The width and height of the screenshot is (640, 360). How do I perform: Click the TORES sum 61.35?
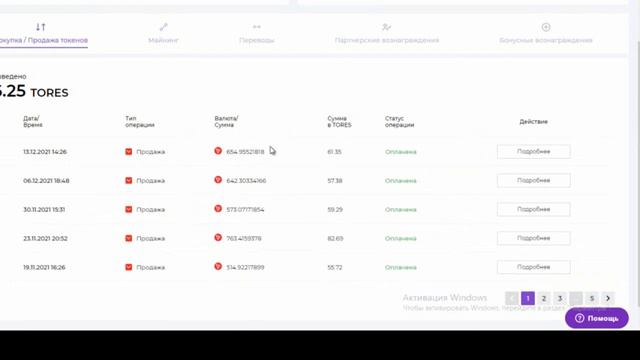(334, 152)
